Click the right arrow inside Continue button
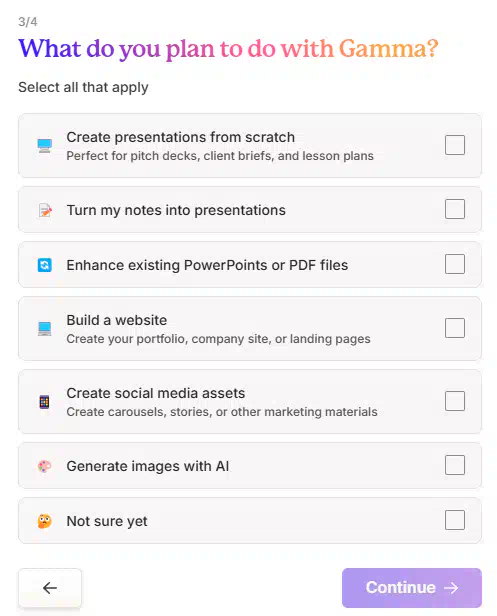497x616 pixels. point(451,588)
